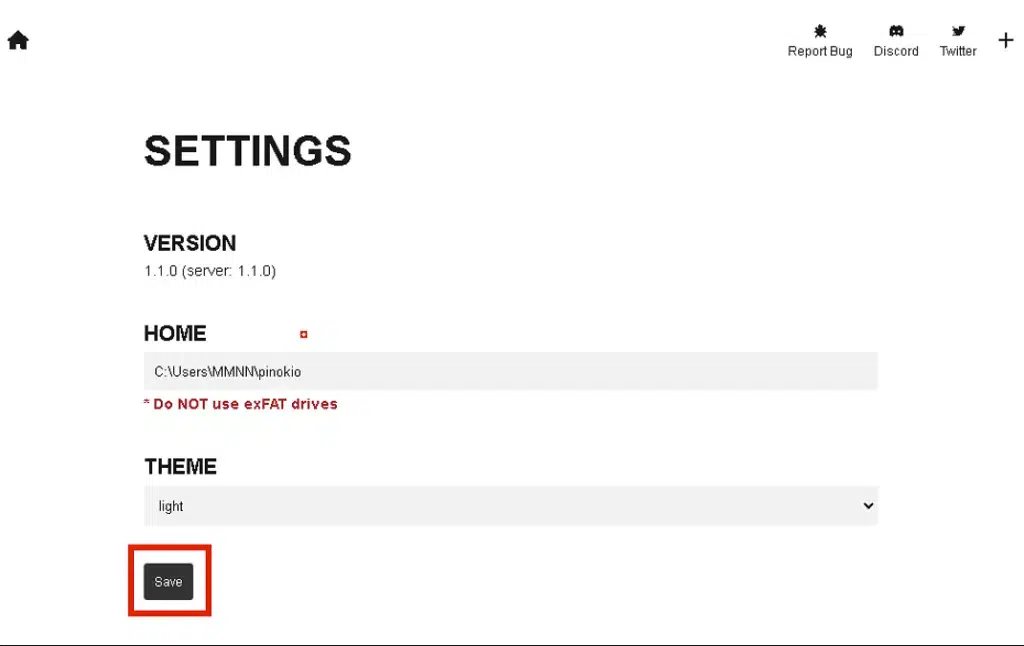Click the VERSION section heading

(x=190, y=243)
